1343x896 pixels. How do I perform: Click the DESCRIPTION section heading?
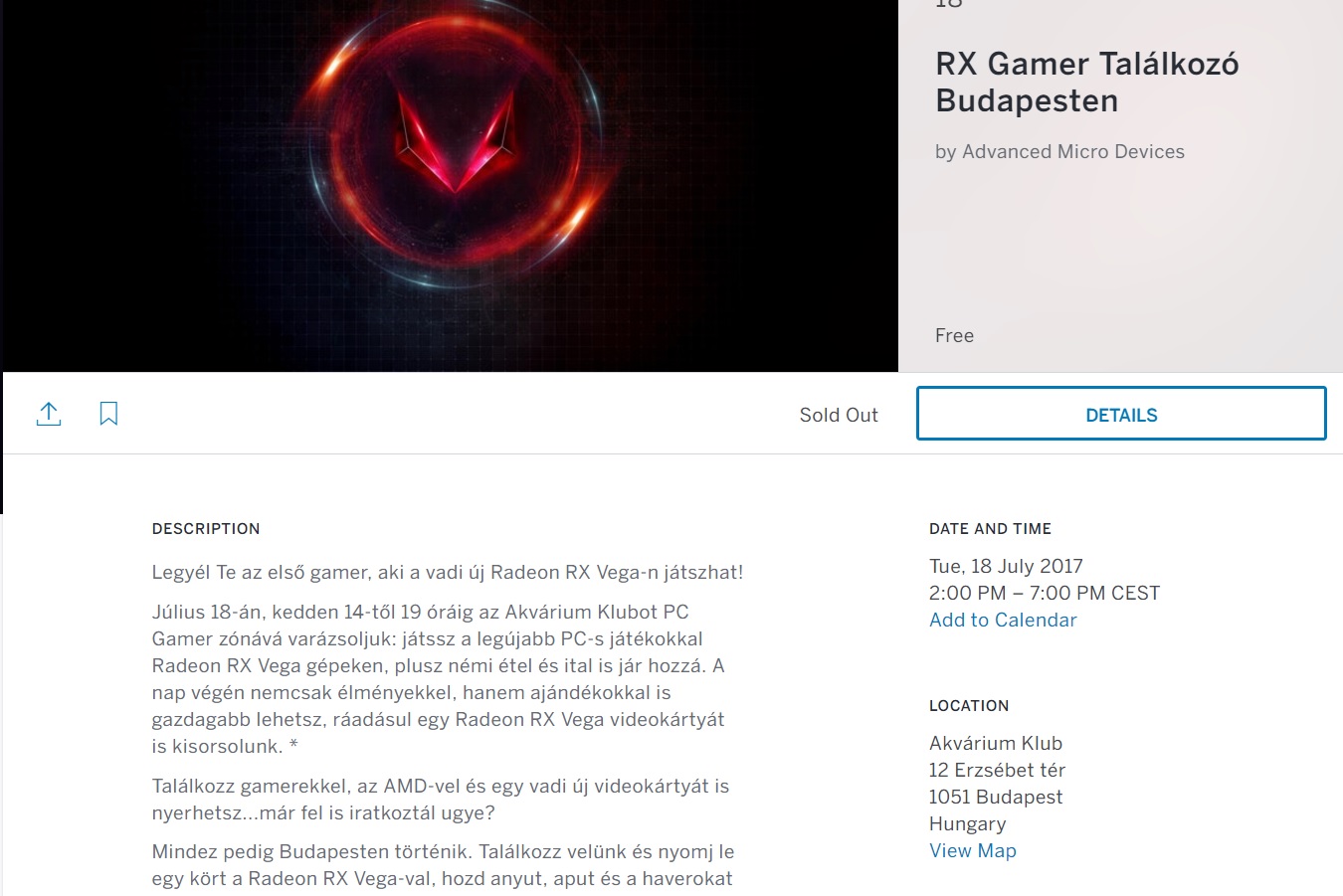[x=206, y=529]
